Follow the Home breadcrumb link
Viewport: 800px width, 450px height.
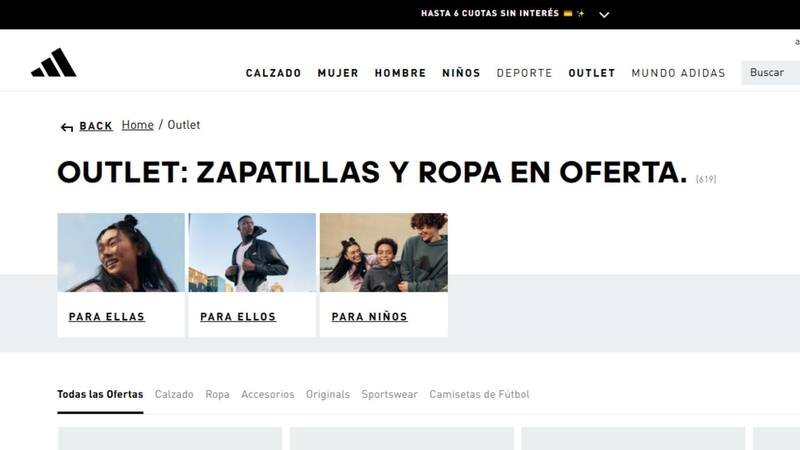(137, 125)
